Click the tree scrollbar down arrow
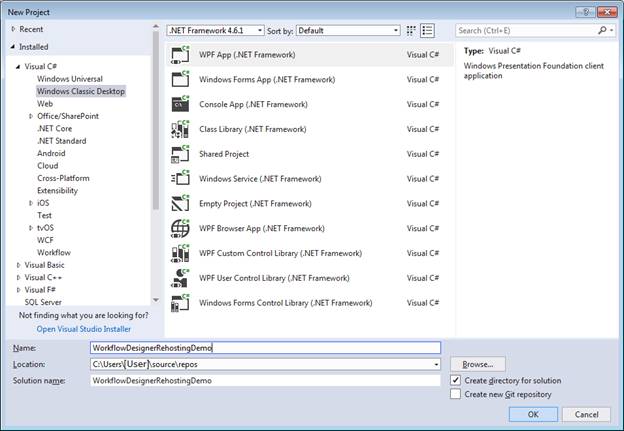Viewport: 624px width, 431px height. (x=156, y=300)
